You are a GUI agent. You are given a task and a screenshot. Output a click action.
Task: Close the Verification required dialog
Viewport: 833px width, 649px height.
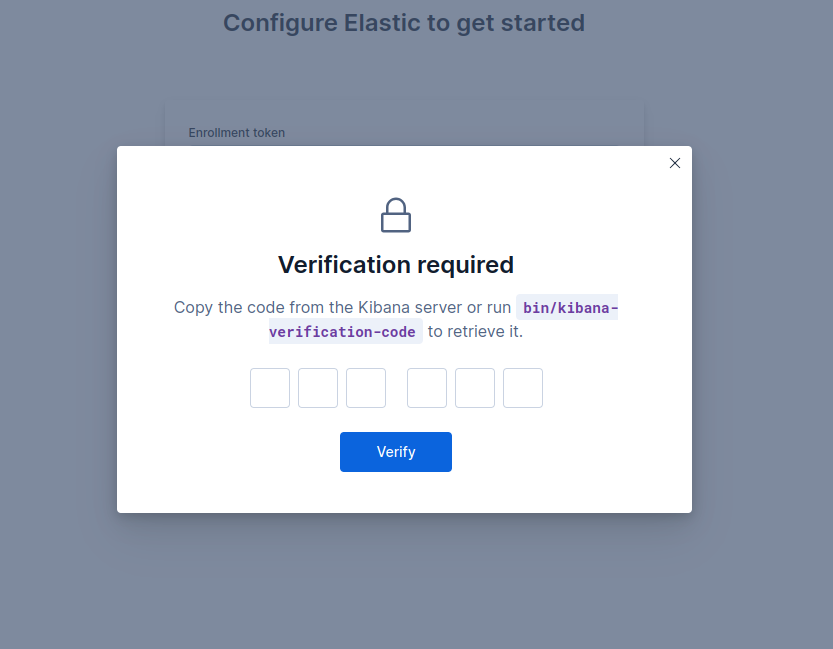[674, 163]
